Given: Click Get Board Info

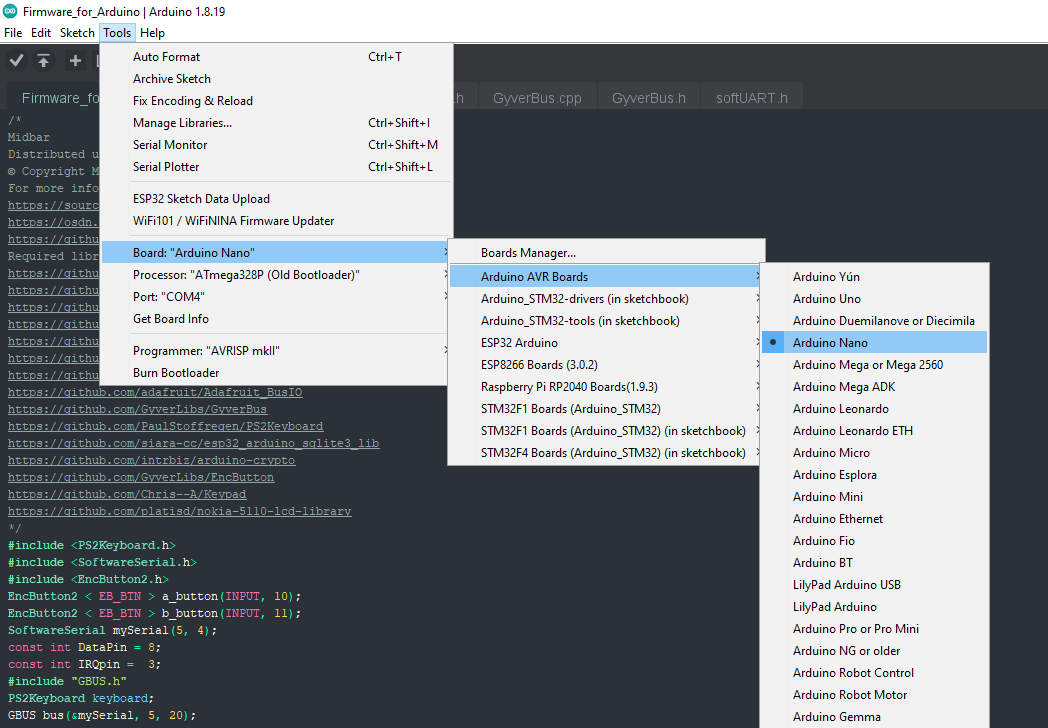Looking at the screenshot, I should click(276, 320).
